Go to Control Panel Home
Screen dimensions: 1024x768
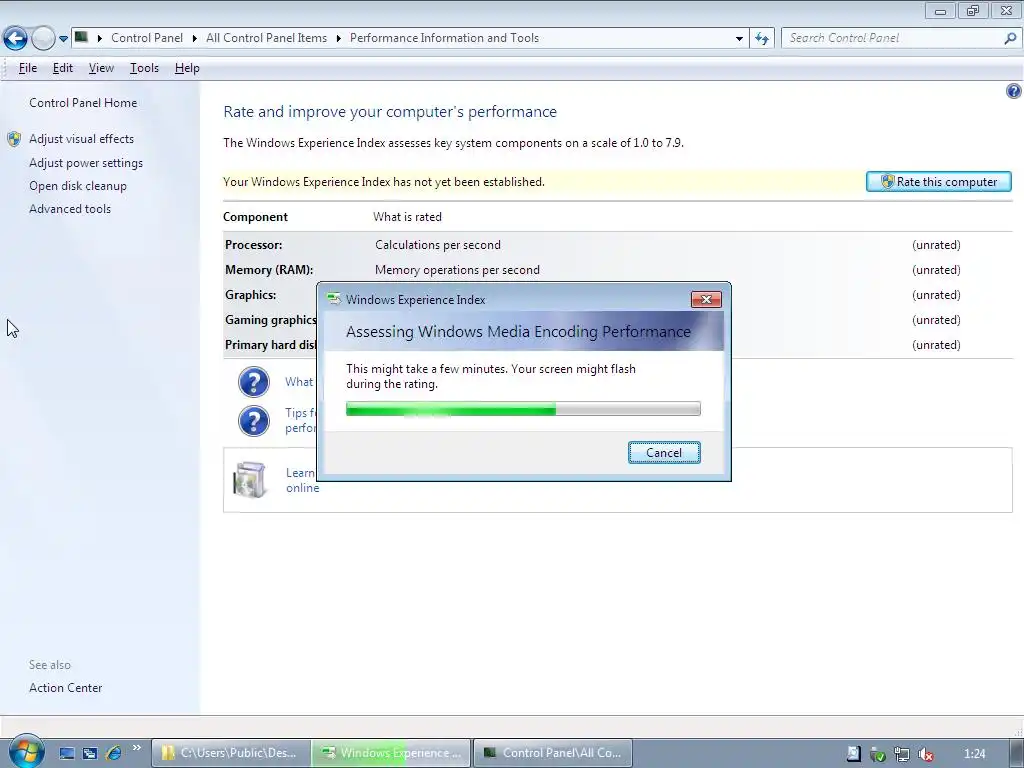pos(83,103)
